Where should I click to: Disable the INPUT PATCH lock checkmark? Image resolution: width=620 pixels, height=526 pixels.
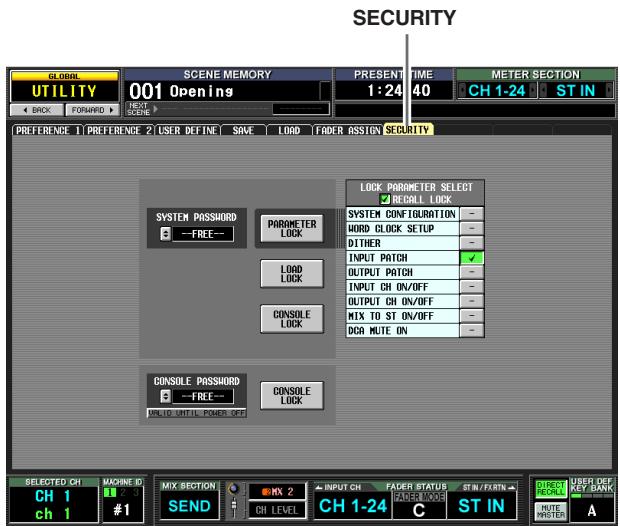471,258
